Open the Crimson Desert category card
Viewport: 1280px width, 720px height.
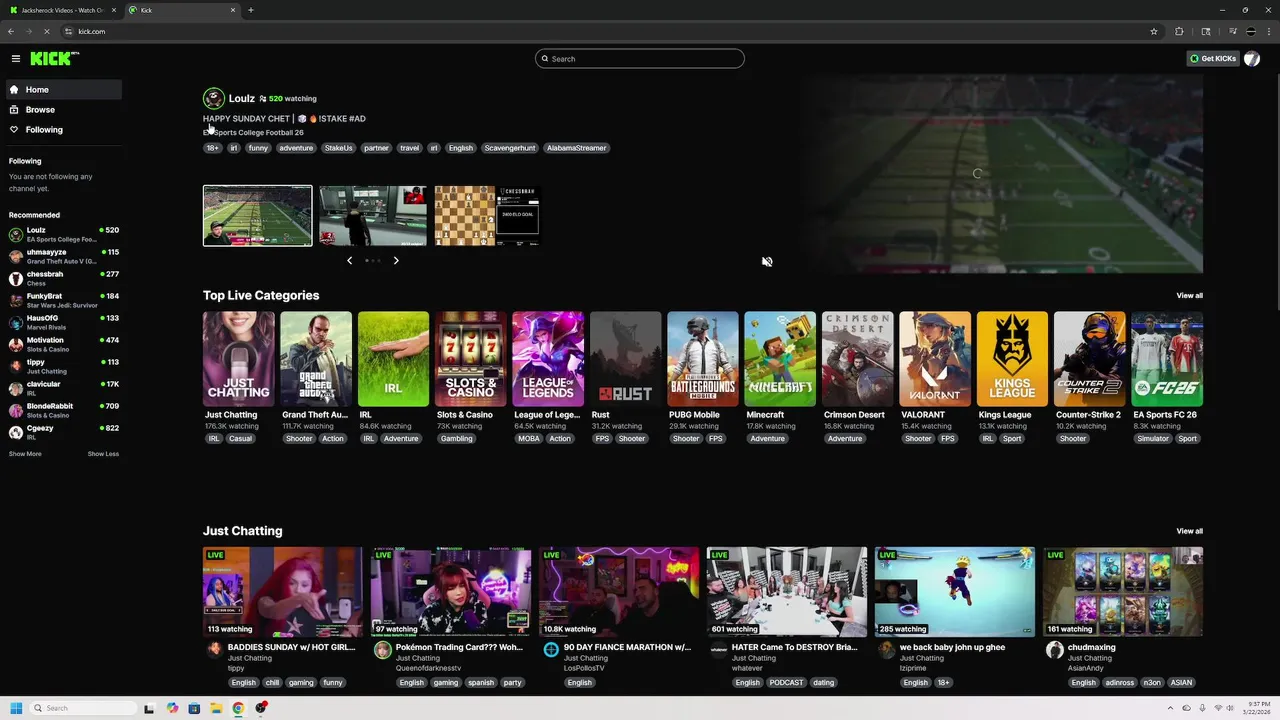[x=858, y=359]
